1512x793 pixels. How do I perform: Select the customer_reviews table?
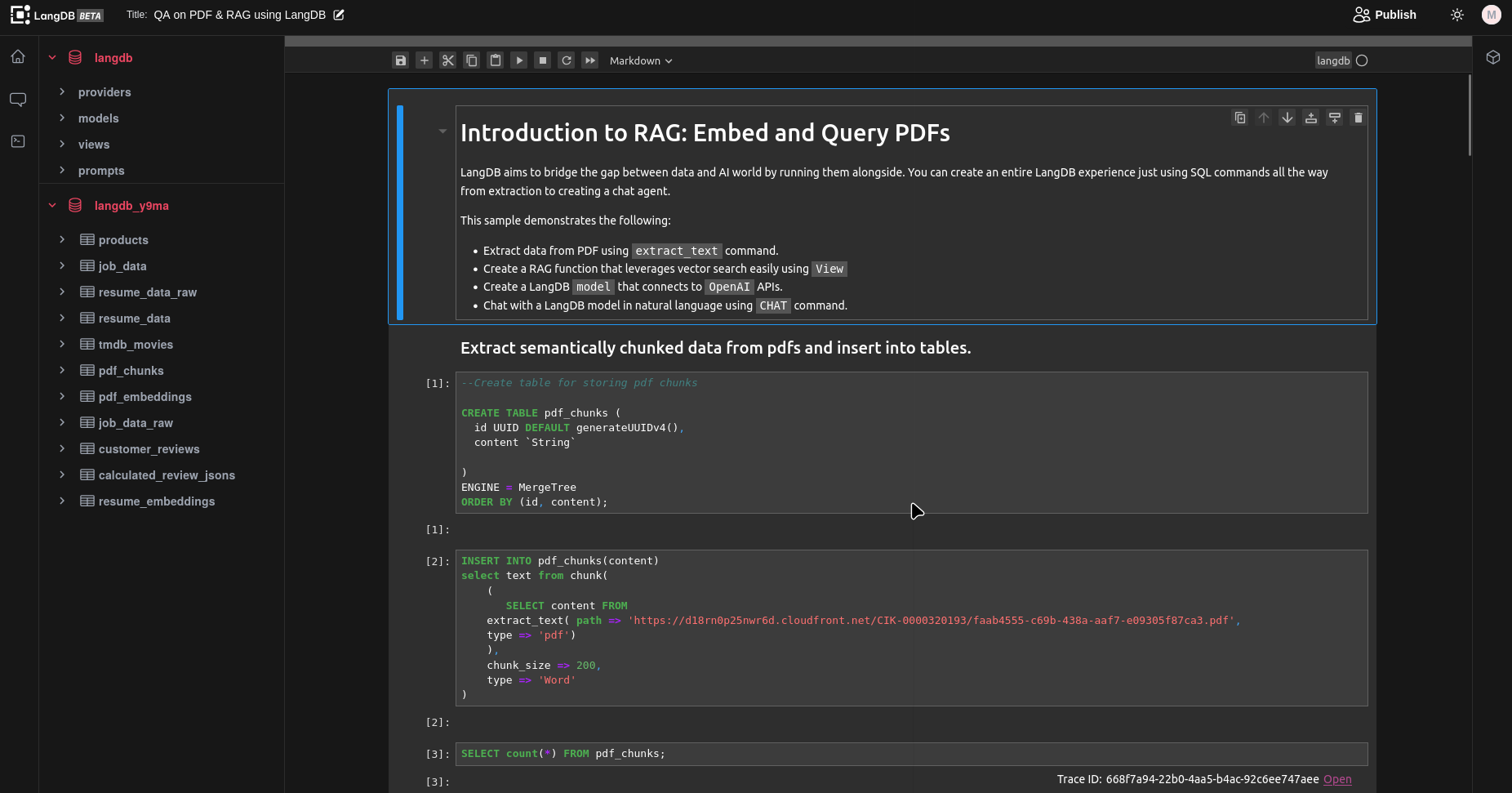[149, 449]
